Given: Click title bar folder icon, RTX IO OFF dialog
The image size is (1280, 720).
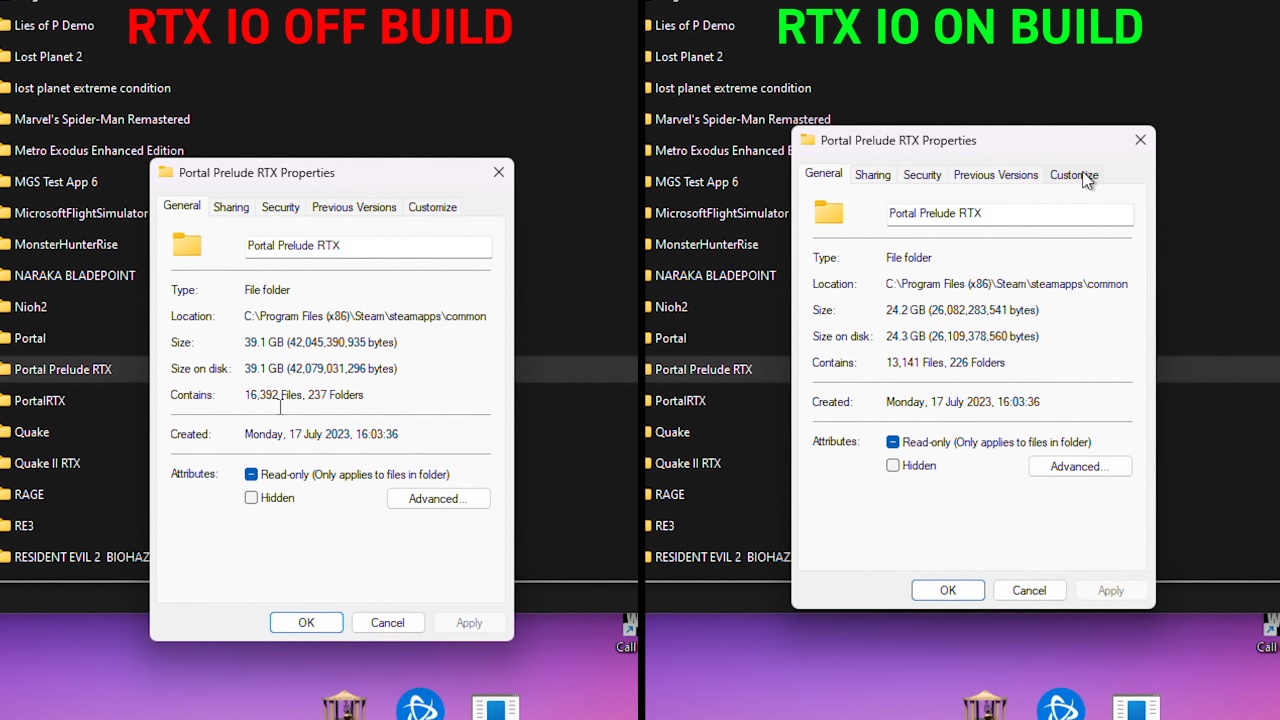Looking at the screenshot, I should [x=166, y=172].
